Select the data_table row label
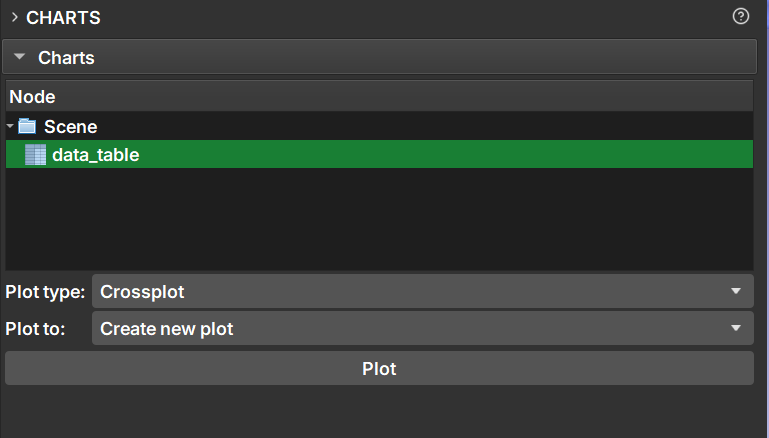The height and width of the screenshot is (438, 769). (x=95, y=155)
